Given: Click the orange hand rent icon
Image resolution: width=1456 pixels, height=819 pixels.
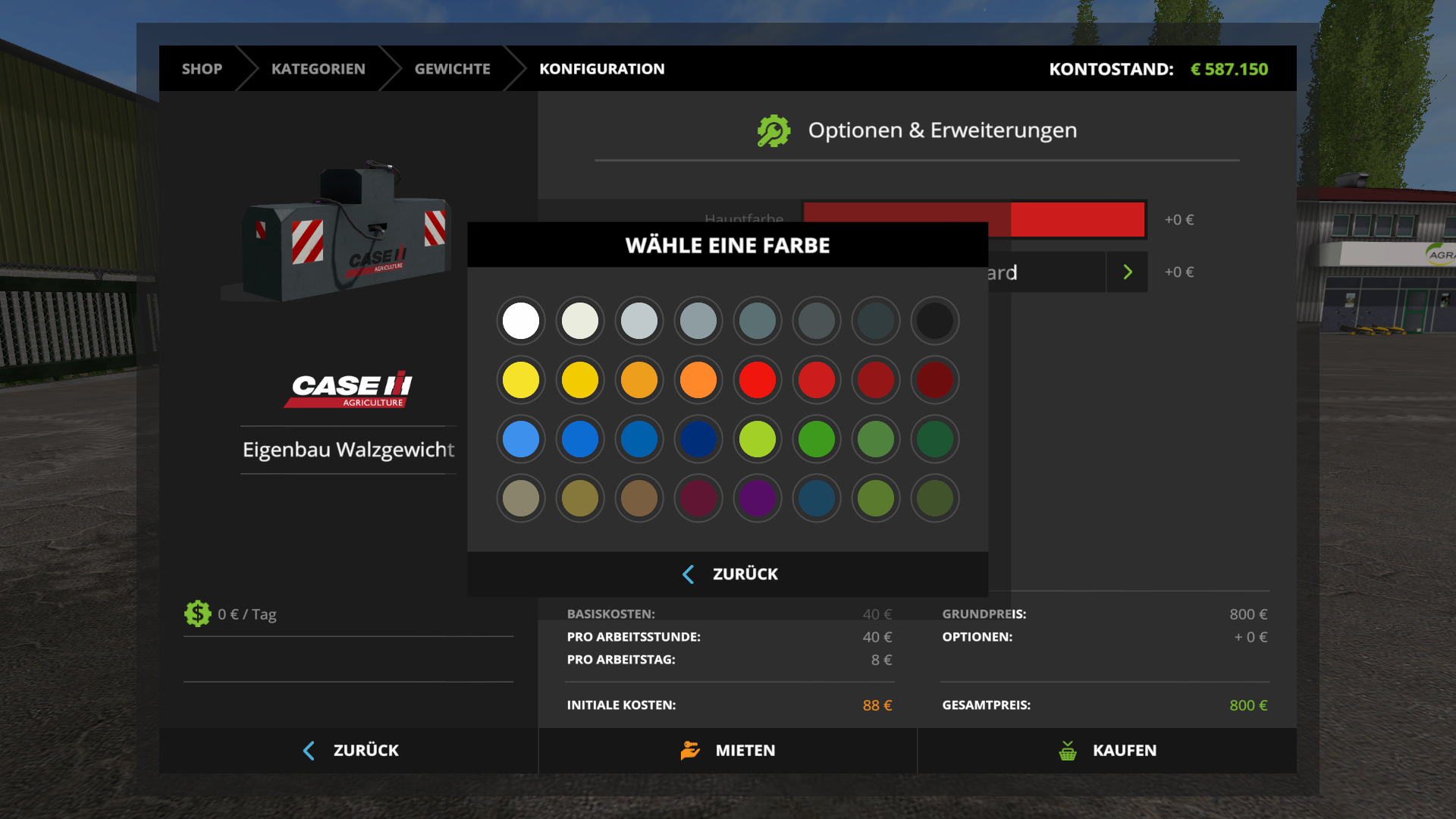Looking at the screenshot, I should pyautogui.click(x=689, y=751).
